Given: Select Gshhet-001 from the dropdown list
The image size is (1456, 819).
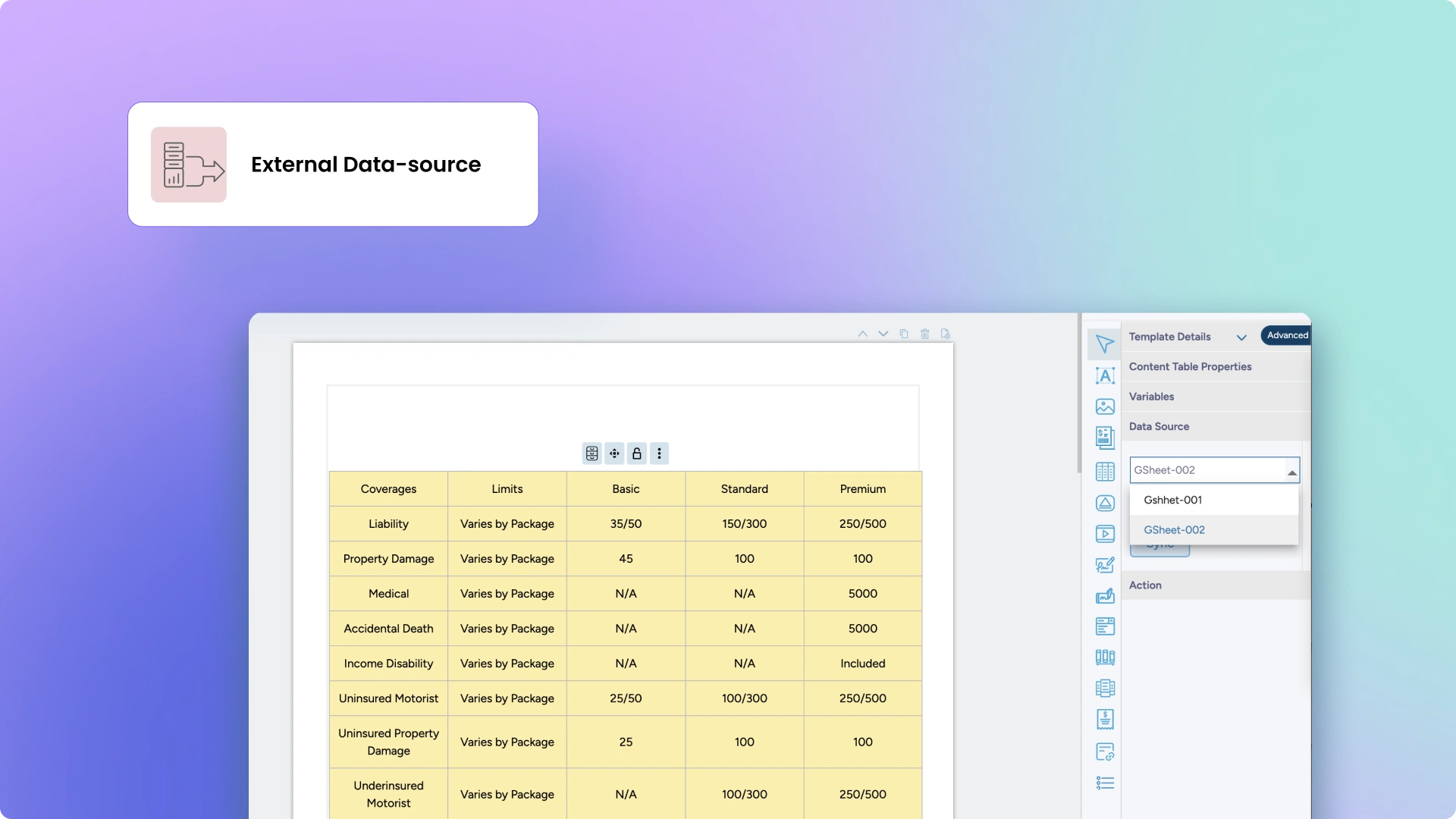Looking at the screenshot, I should click(x=1214, y=500).
